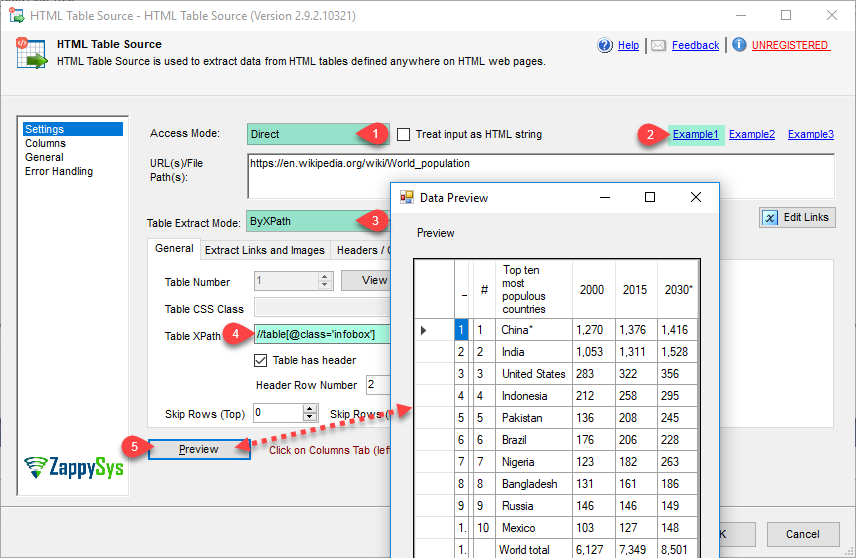Click the Skip Rows (Top) input field
The width and height of the screenshot is (856, 558).
pyautogui.click(x=278, y=413)
